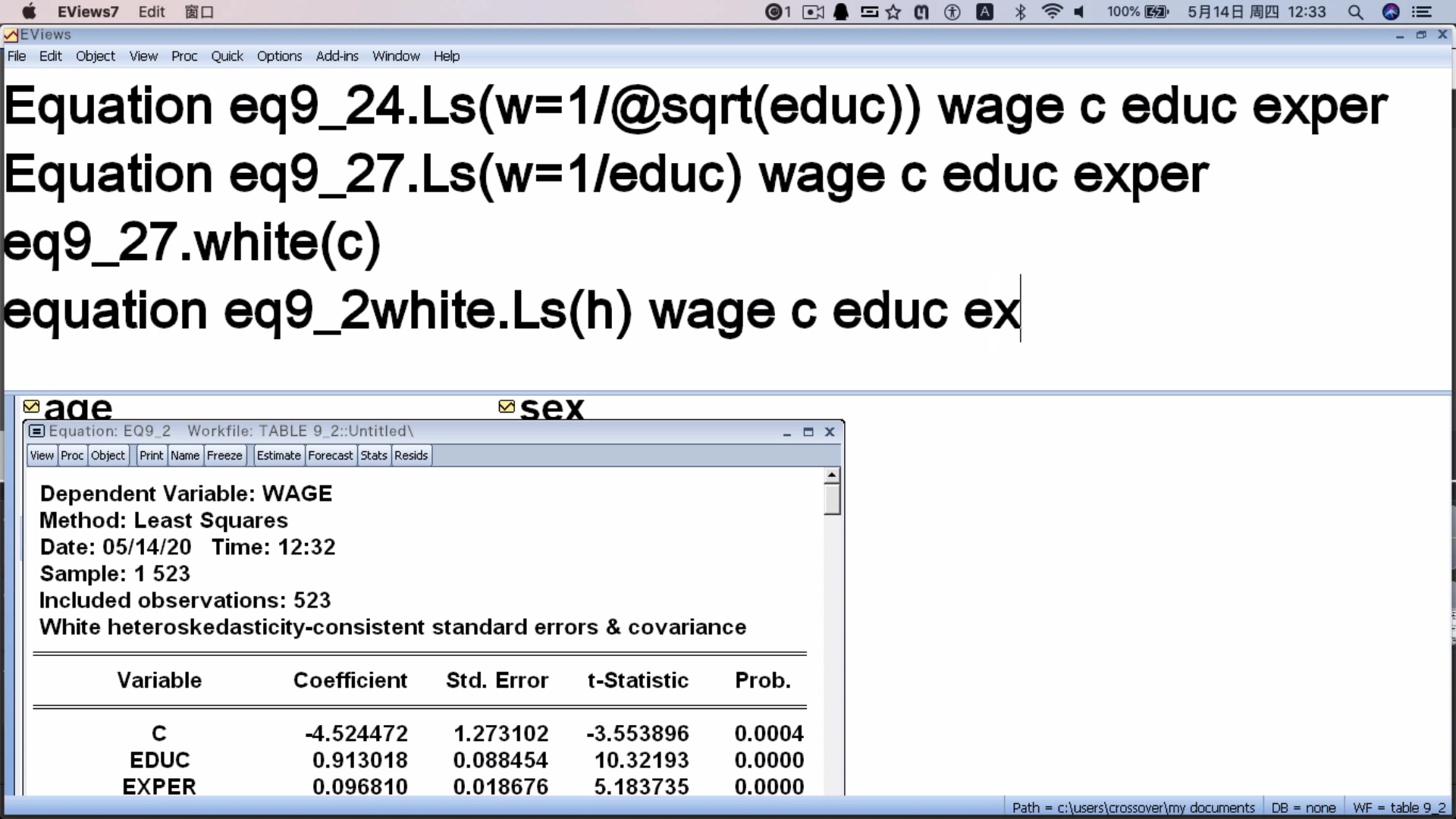Viewport: 1456px width, 819px height.
Task: Click the sex series object icon
Action: pyautogui.click(x=507, y=407)
